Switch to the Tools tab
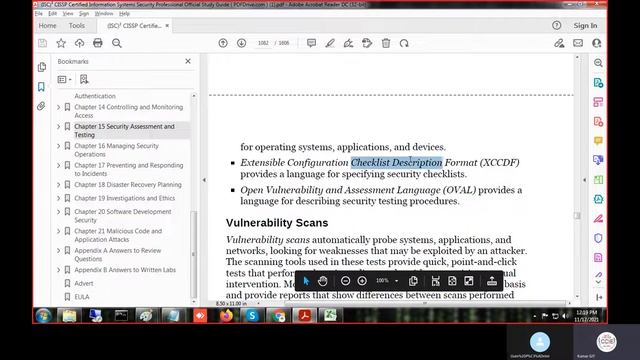640x360 pixels. coord(77,25)
